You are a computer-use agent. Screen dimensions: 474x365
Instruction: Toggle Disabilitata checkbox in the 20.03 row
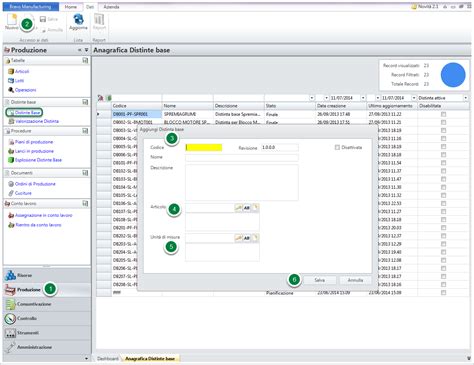tap(443, 228)
